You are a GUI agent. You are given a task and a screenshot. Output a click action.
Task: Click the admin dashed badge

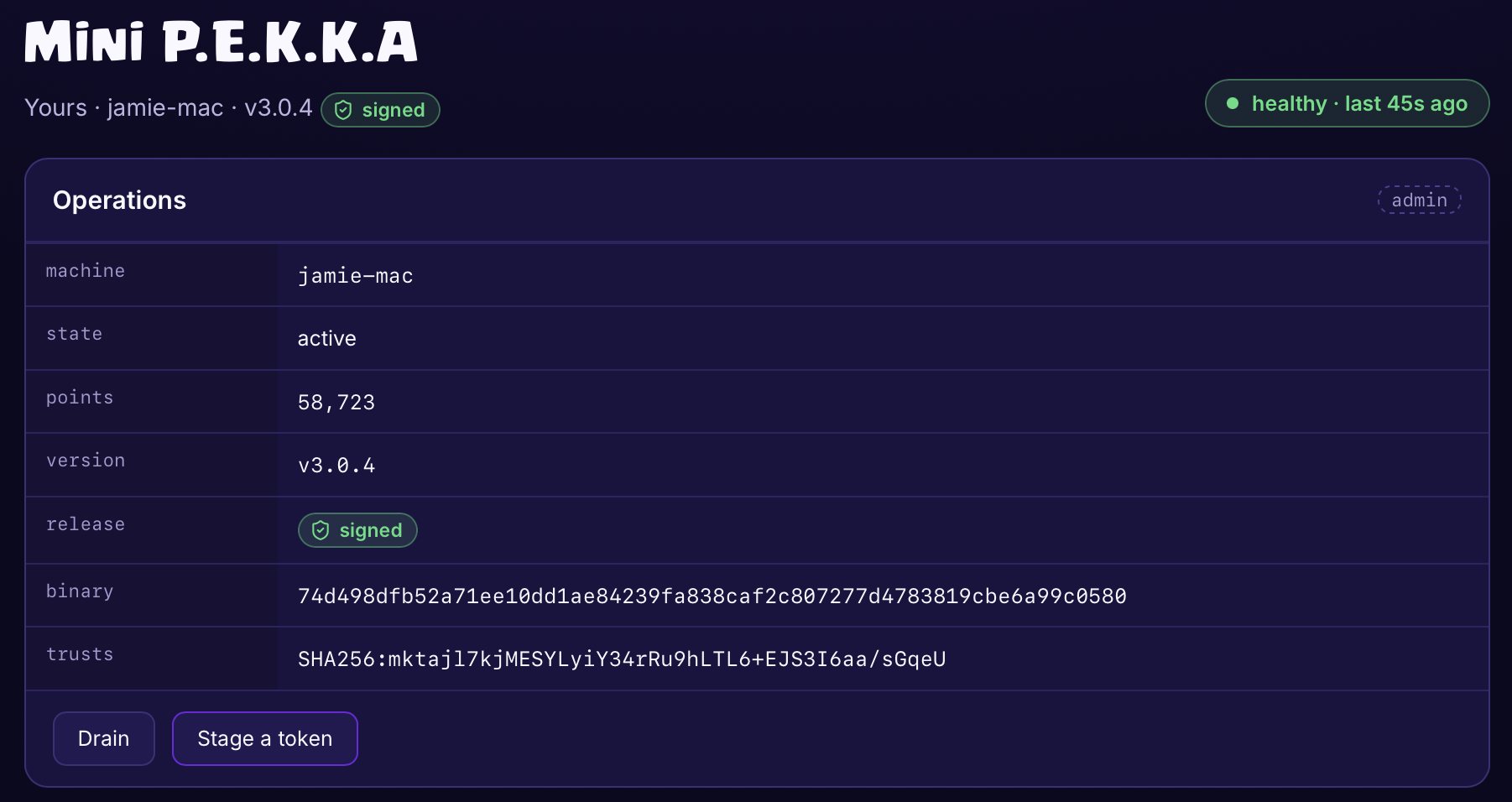(x=1420, y=200)
